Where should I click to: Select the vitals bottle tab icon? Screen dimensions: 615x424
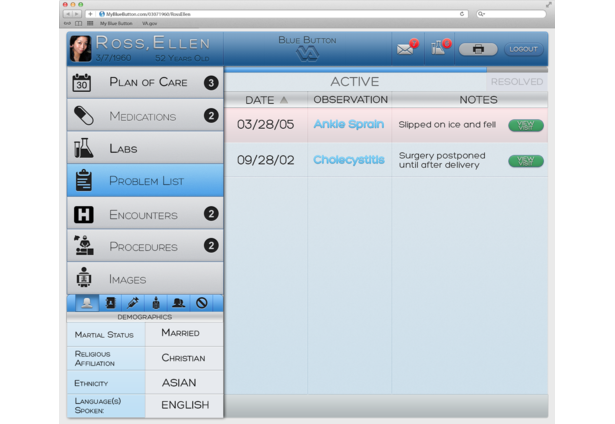[156, 303]
